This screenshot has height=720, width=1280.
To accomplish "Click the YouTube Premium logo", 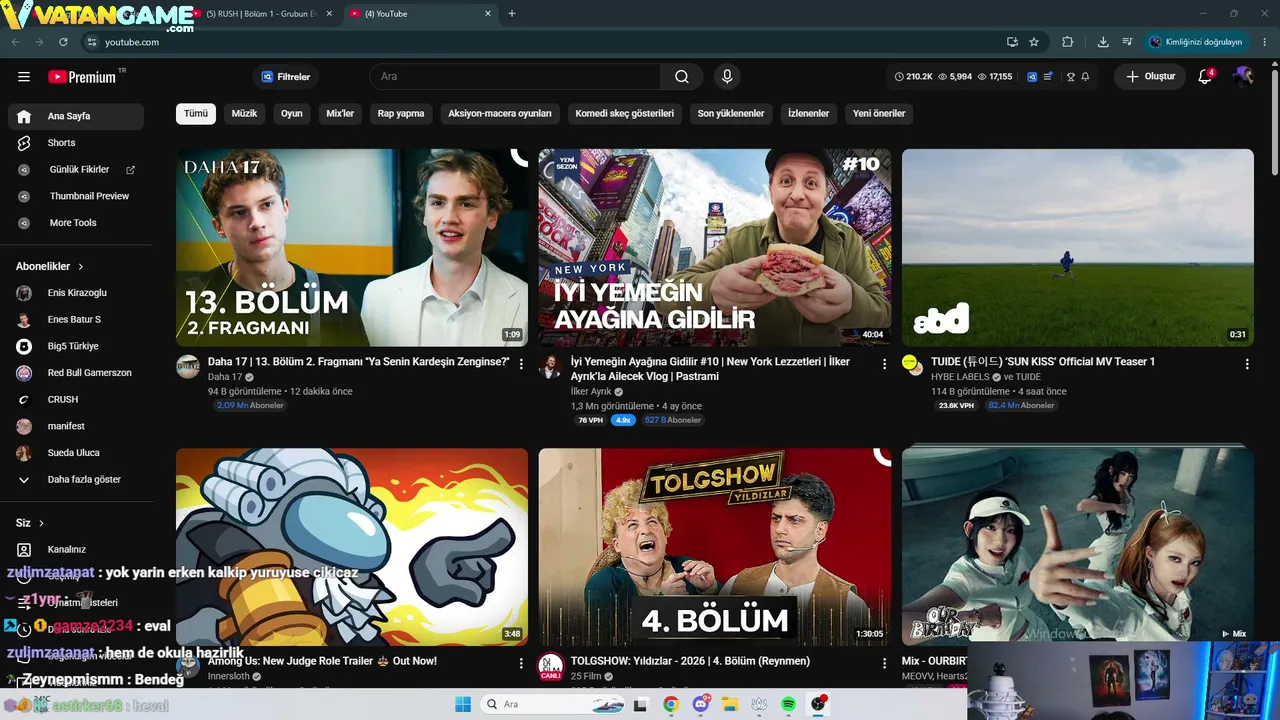I will pos(84,77).
